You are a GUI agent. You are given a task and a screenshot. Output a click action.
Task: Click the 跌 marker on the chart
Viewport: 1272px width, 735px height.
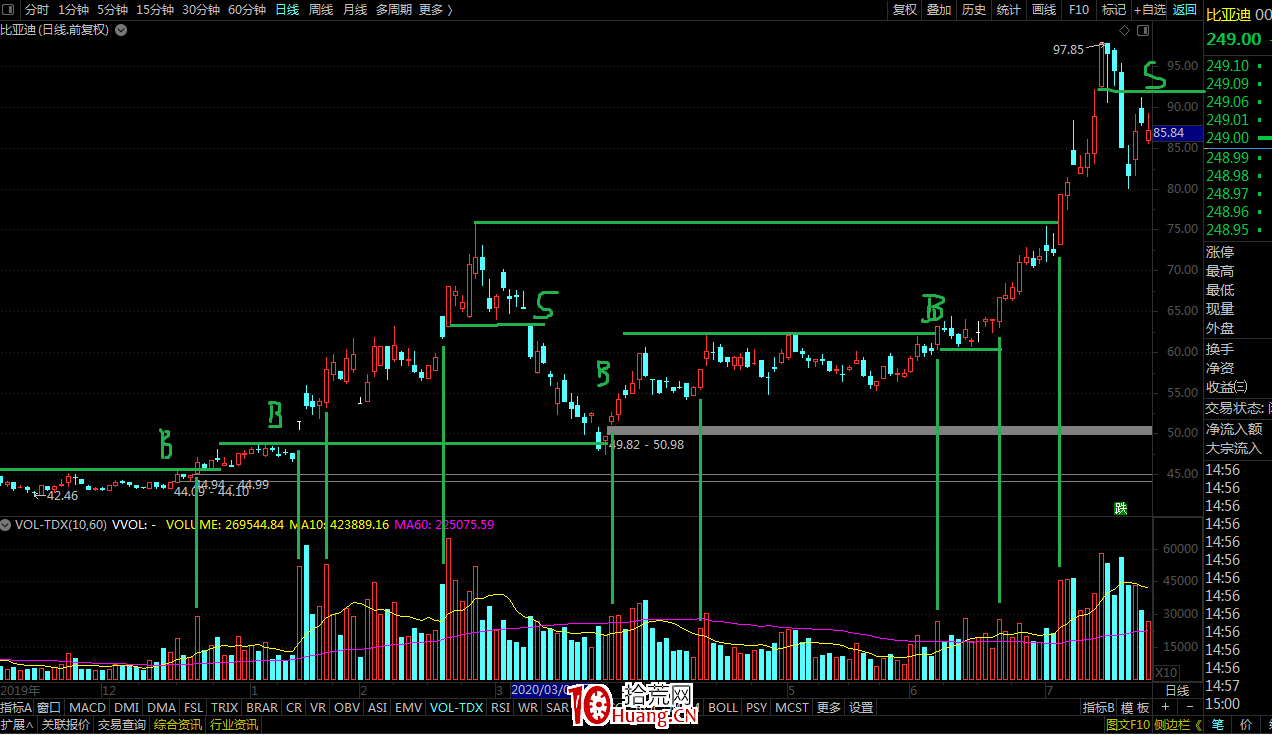tap(1121, 508)
